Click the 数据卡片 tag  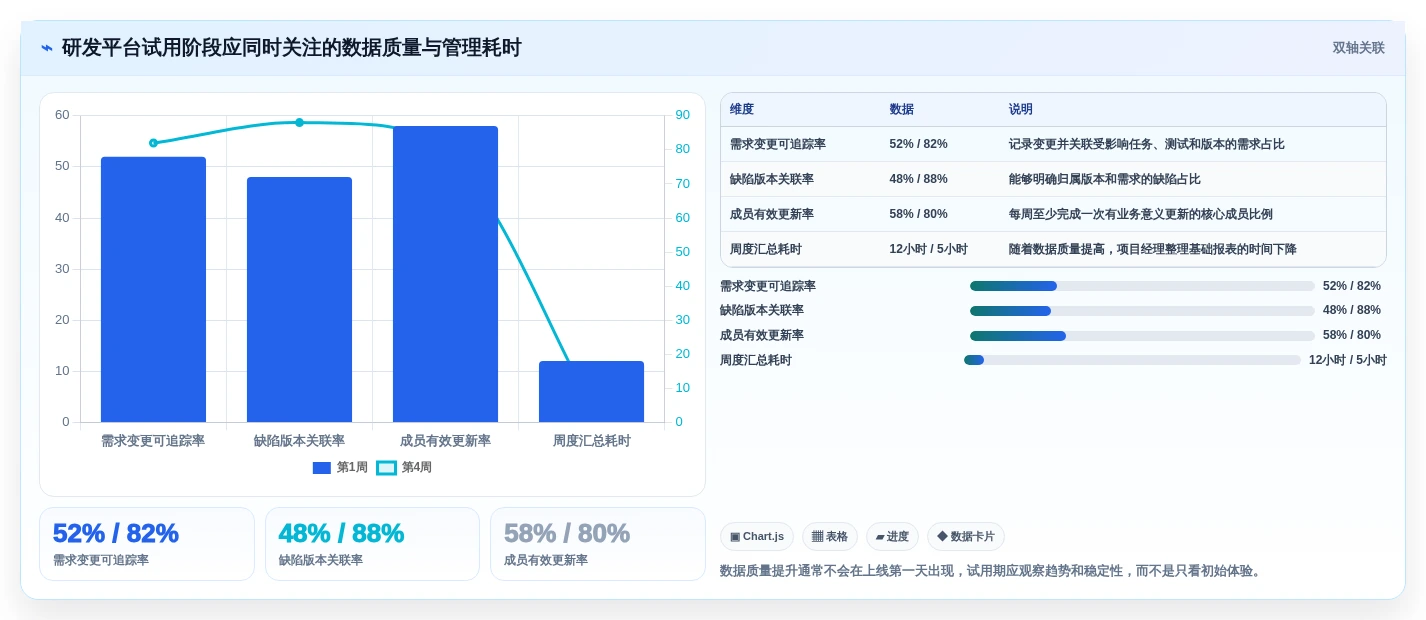pos(966,537)
